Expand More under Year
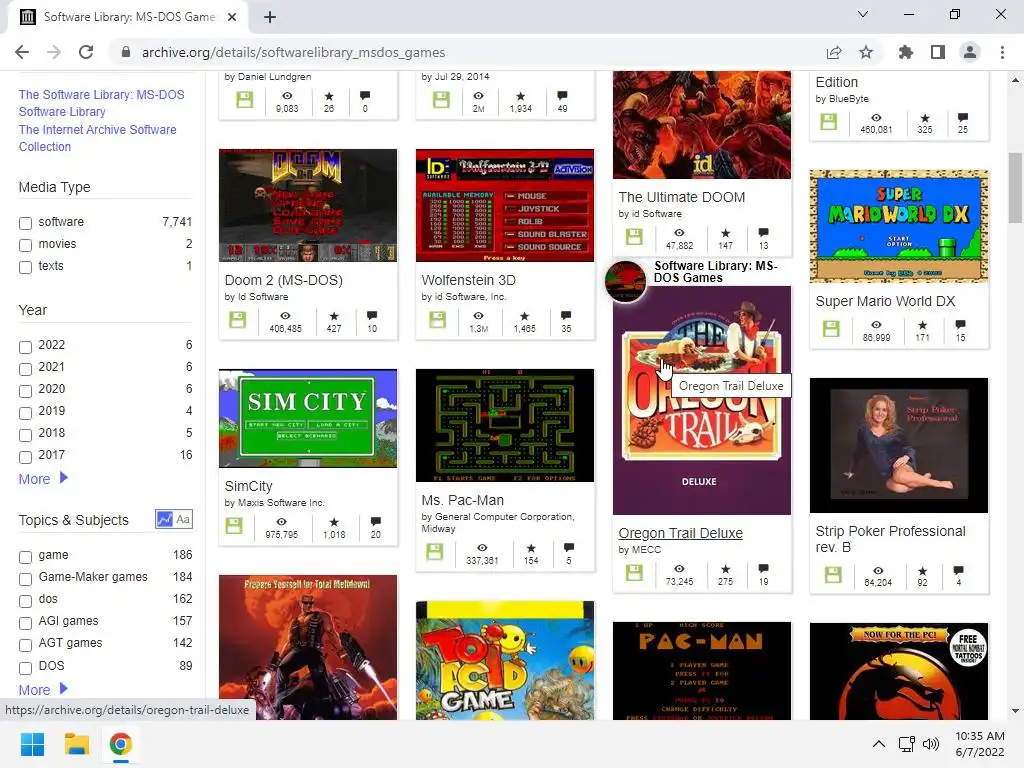Screen dimensions: 1024x768 [43, 479]
